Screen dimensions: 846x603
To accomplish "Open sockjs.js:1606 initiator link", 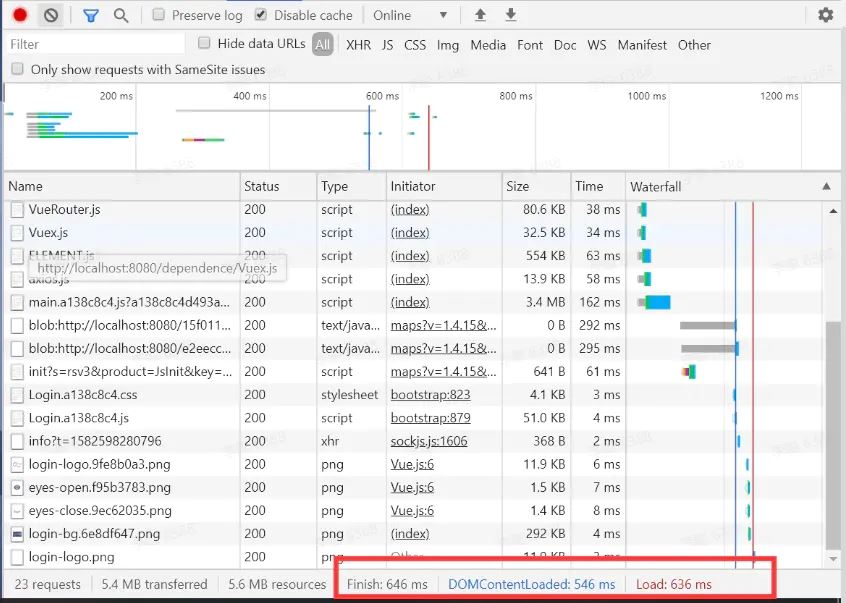I will point(429,441).
